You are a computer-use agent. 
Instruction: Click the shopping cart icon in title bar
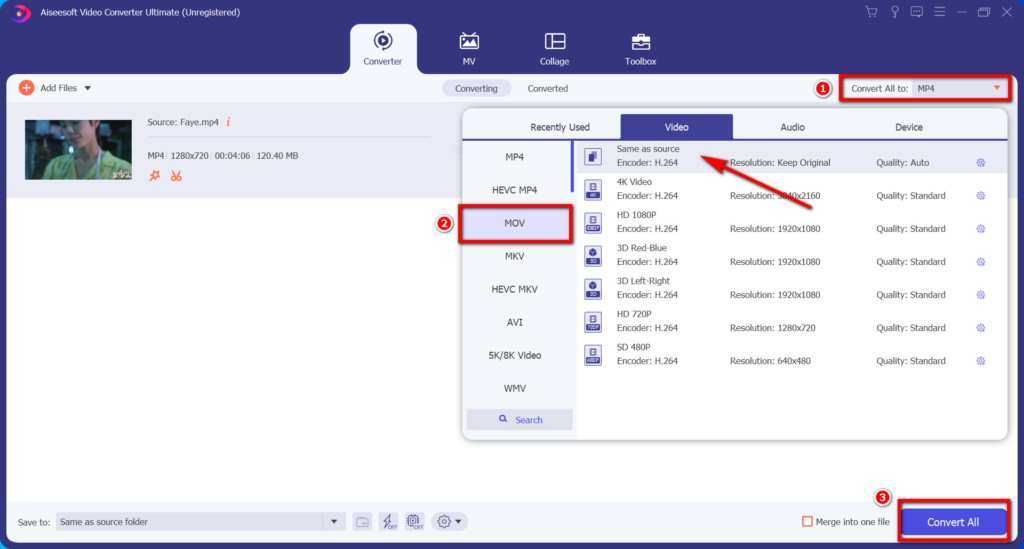pyautogui.click(x=871, y=12)
